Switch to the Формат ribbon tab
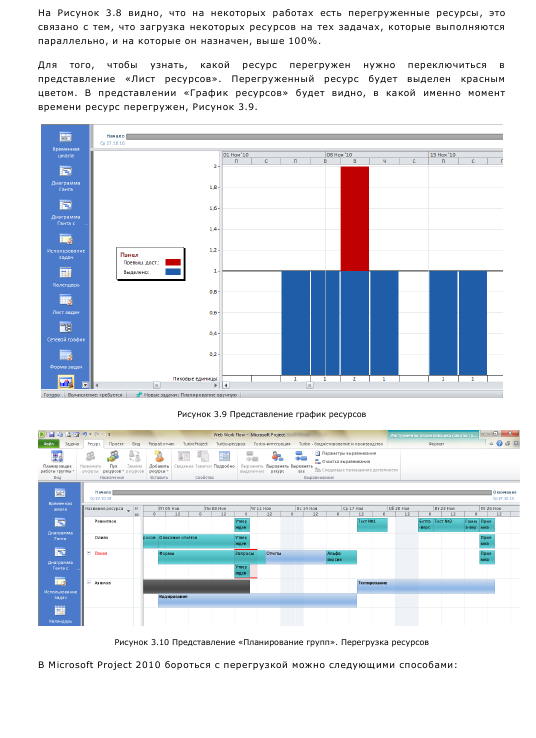Screen dimensions: 536x738 click(436, 443)
